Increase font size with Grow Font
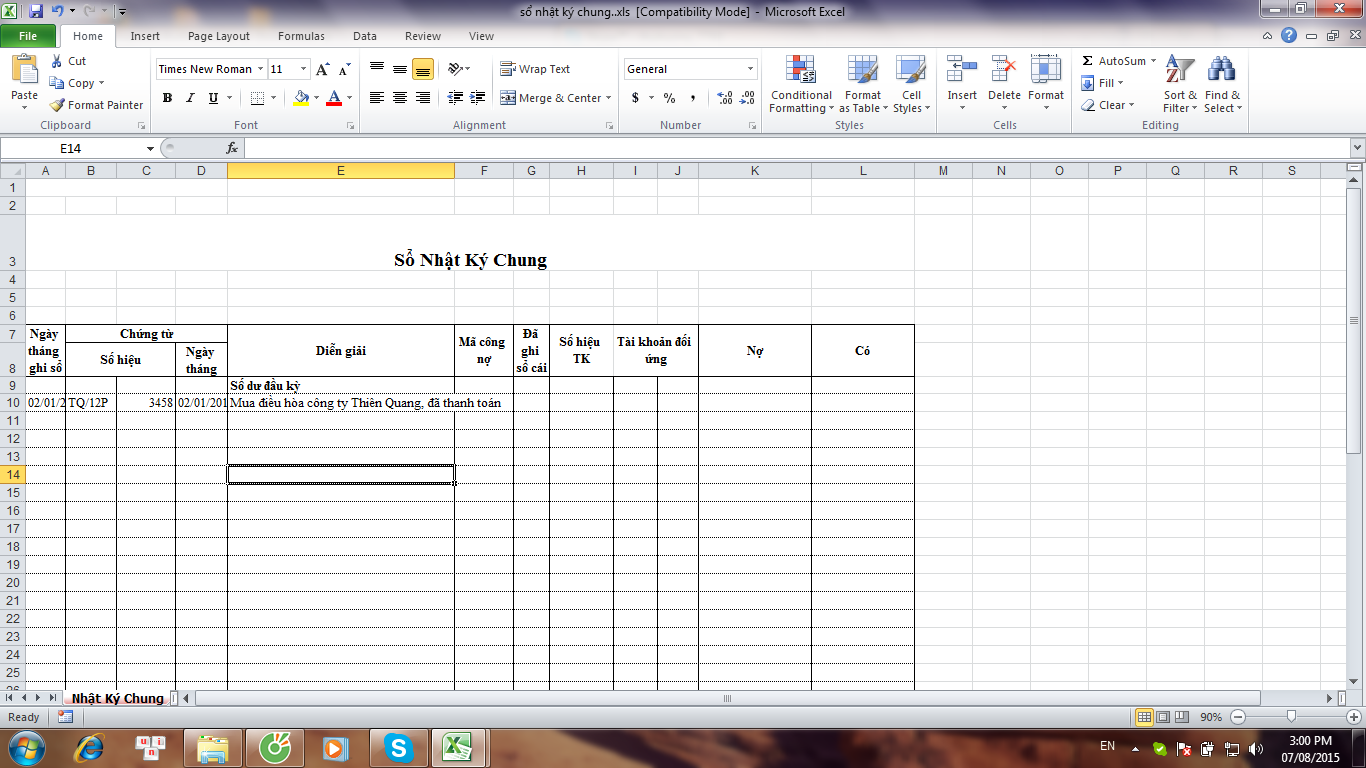 pos(322,69)
